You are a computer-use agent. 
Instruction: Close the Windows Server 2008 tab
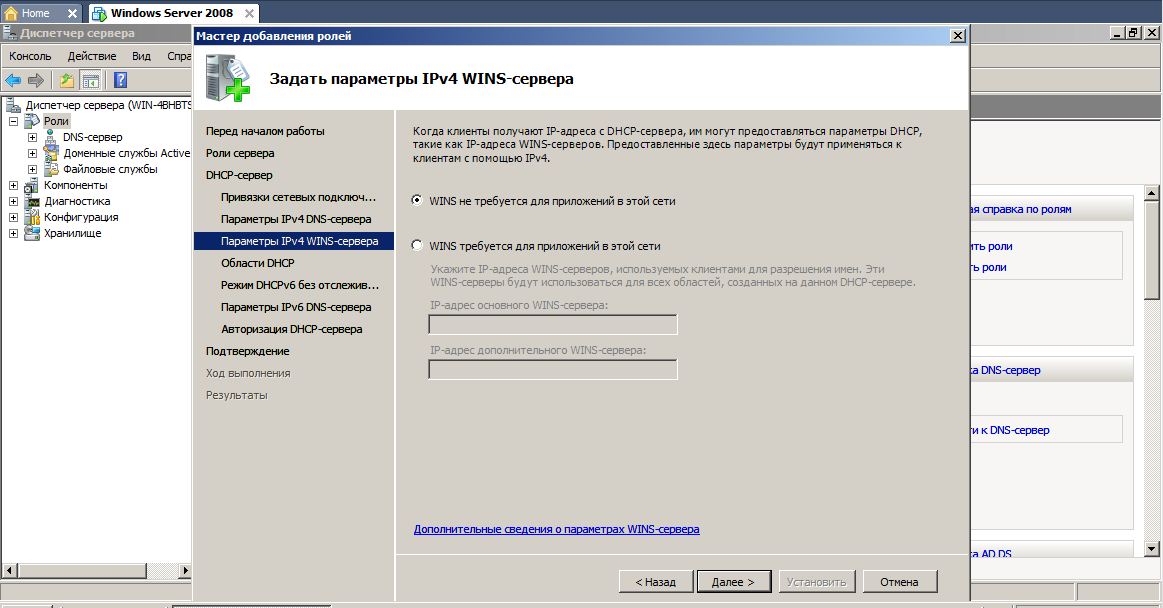[249, 13]
